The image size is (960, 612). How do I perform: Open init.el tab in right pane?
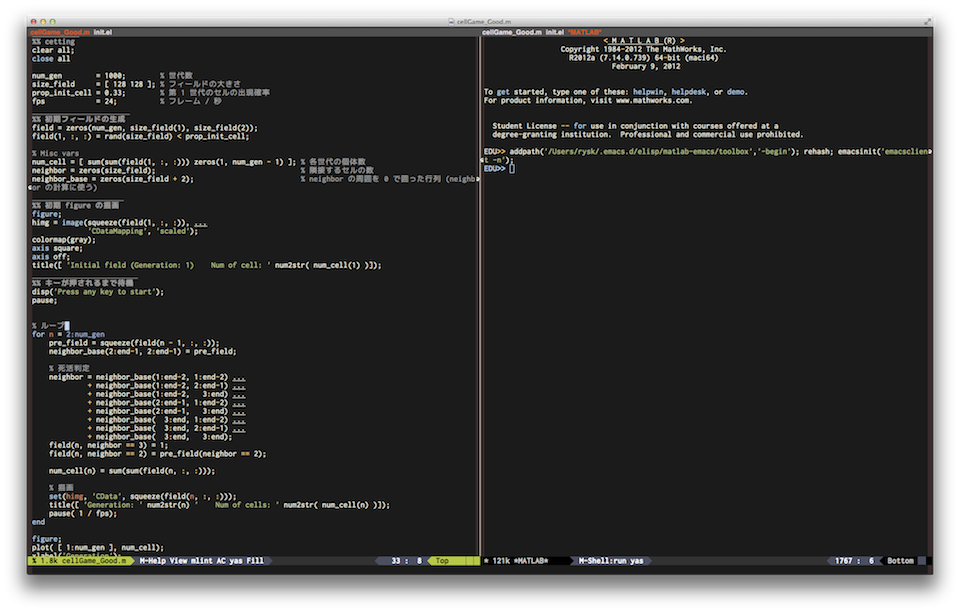pos(554,32)
